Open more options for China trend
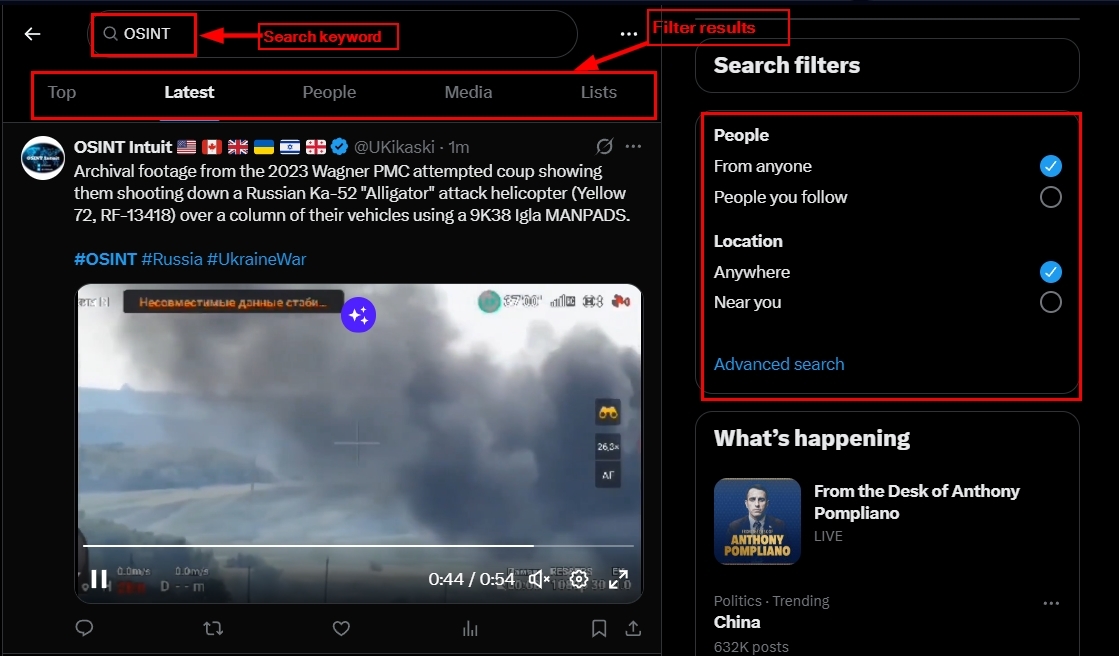The height and width of the screenshot is (656, 1119). (1050, 603)
